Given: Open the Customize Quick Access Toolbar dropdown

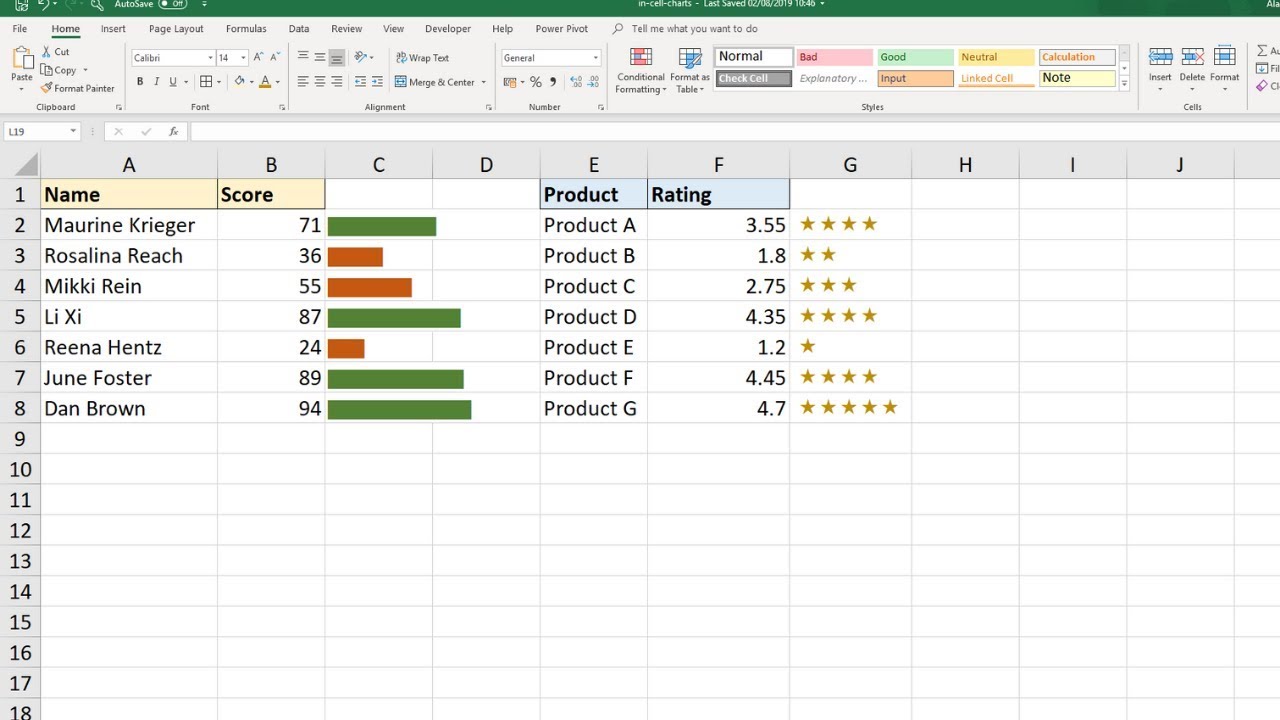Looking at the screenshot, I should 205,5.
